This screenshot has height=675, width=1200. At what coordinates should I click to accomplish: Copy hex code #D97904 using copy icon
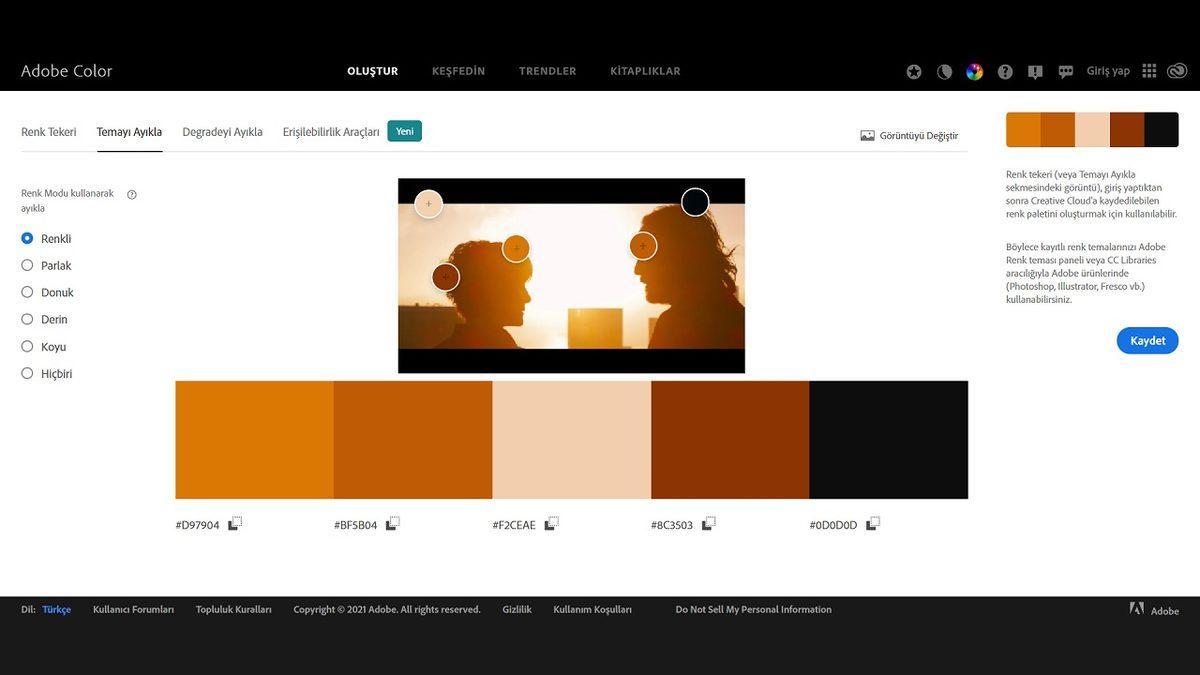coord(235,523)
